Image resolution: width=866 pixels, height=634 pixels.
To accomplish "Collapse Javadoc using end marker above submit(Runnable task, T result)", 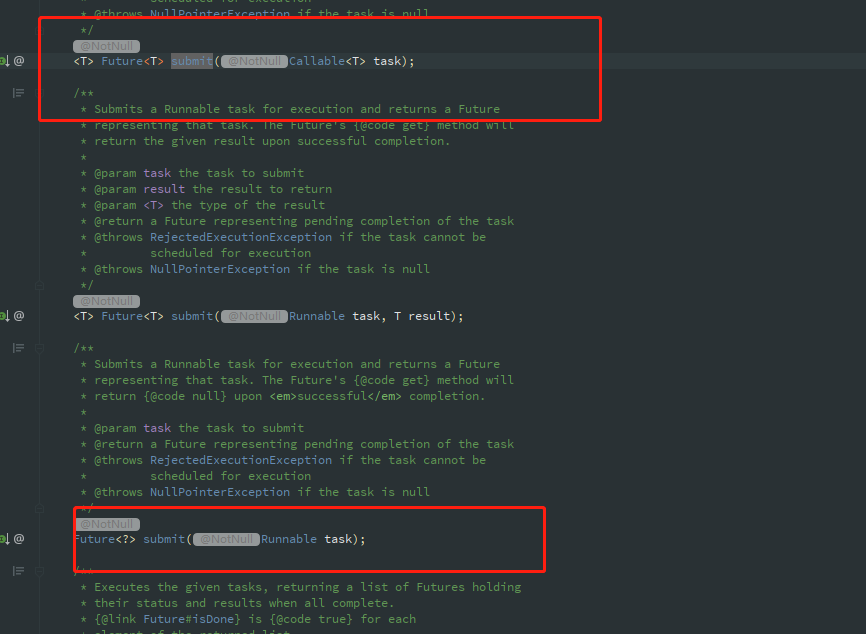I will pos(40,285).
